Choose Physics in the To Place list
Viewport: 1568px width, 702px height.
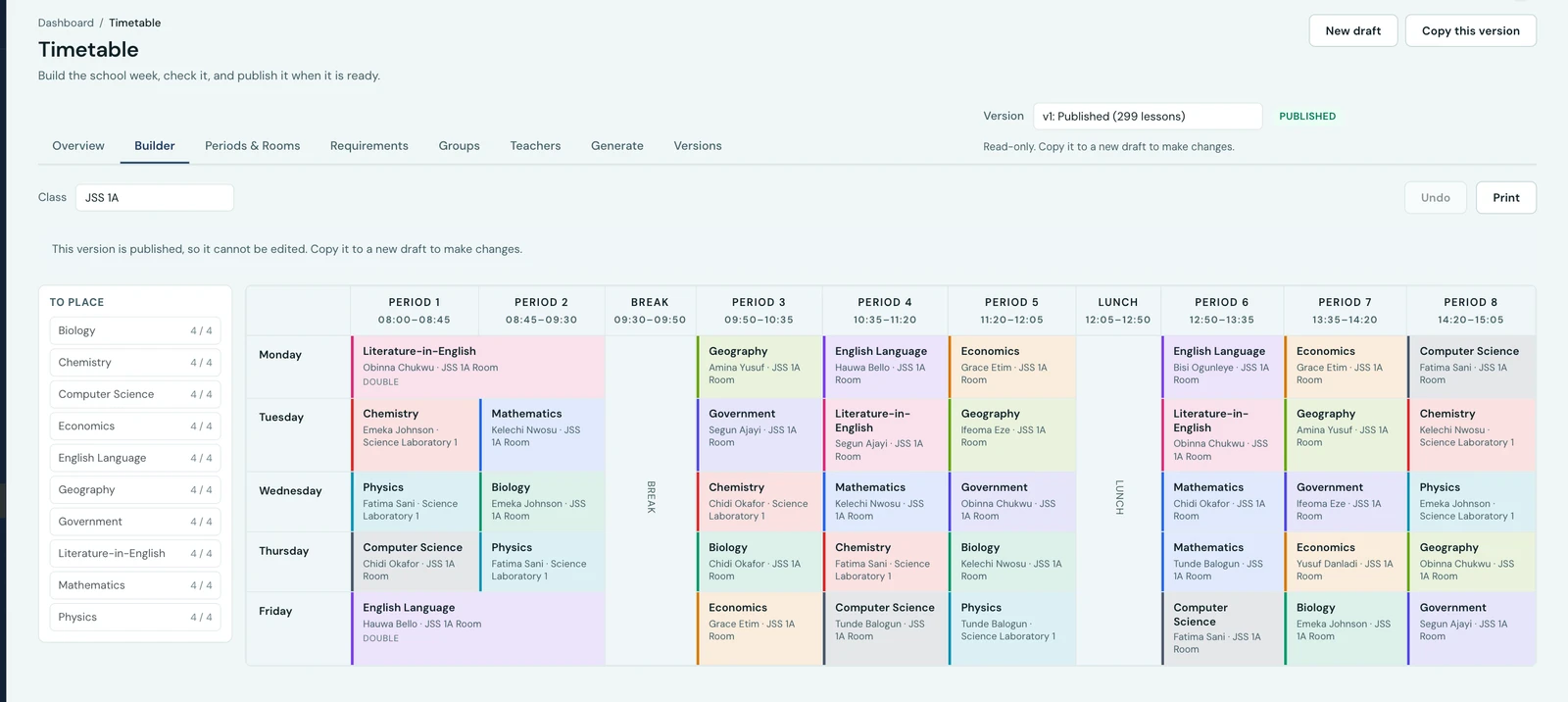(x=135, y=618)
